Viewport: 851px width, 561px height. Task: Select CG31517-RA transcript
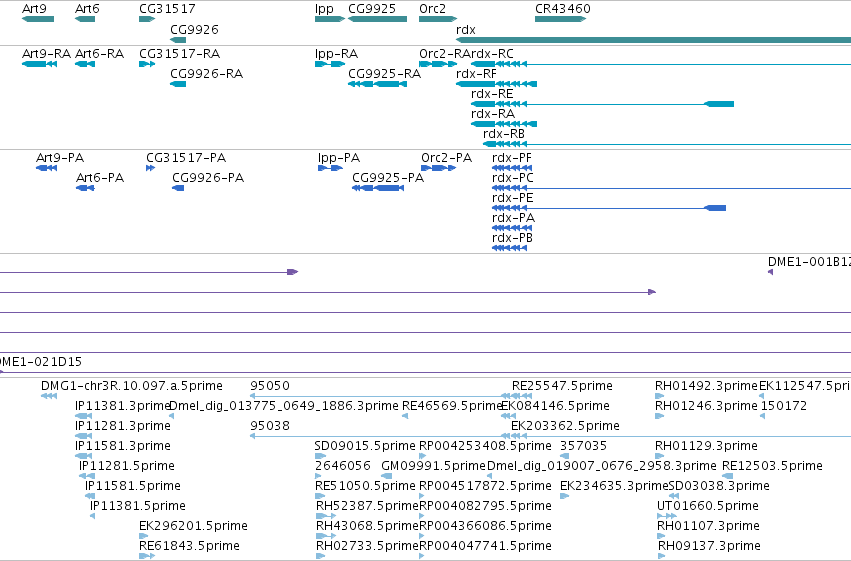[x=147, y=64]
